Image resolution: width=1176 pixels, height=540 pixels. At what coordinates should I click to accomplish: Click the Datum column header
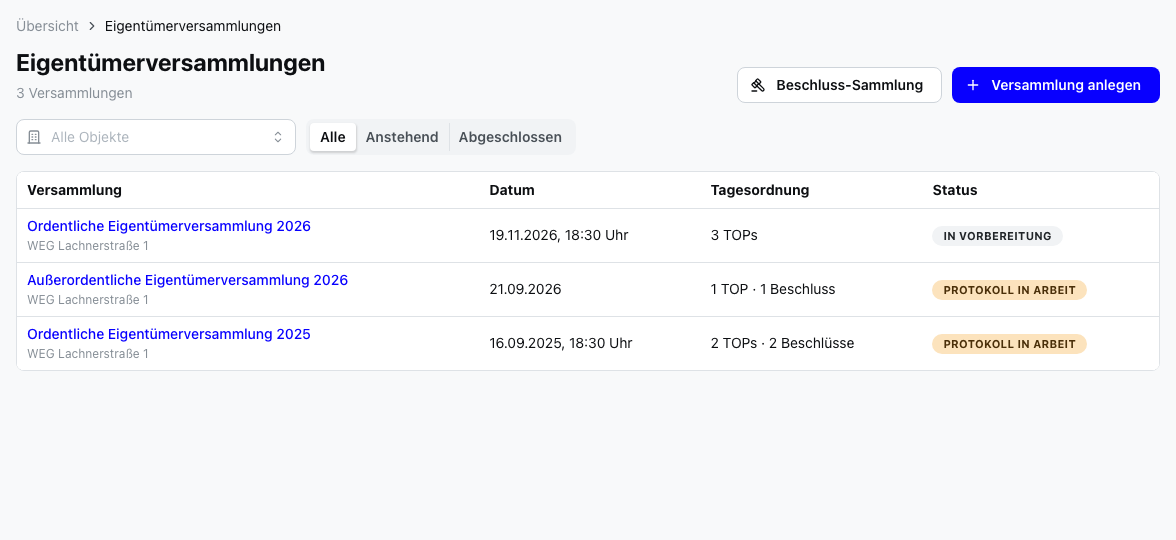click(512, 190)
